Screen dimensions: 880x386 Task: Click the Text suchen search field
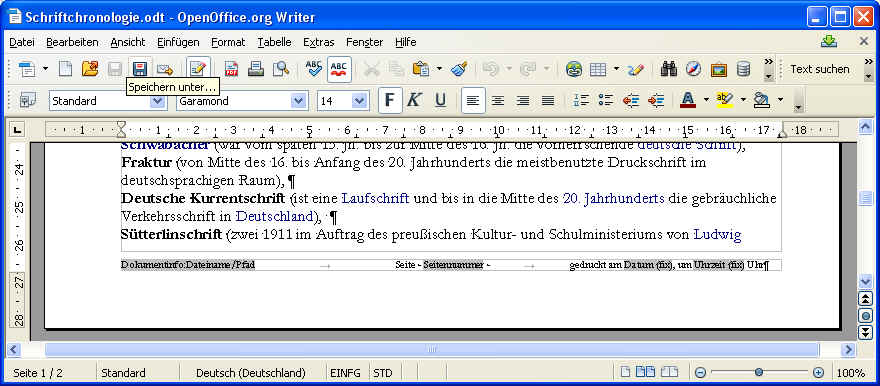click(821, 69)
